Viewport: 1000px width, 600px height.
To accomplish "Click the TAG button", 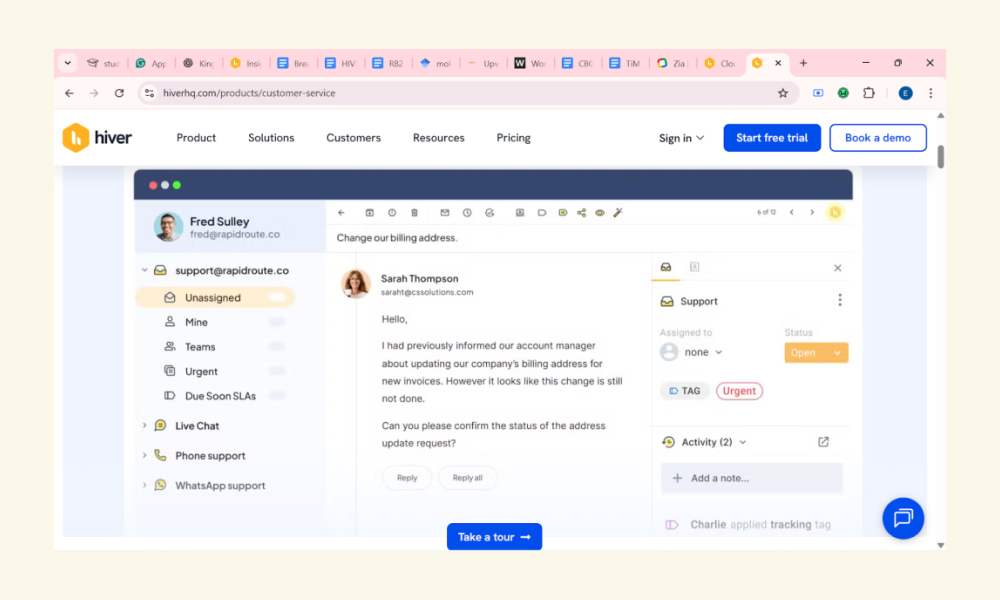I will pyautogui.click(x=684, y=391).
